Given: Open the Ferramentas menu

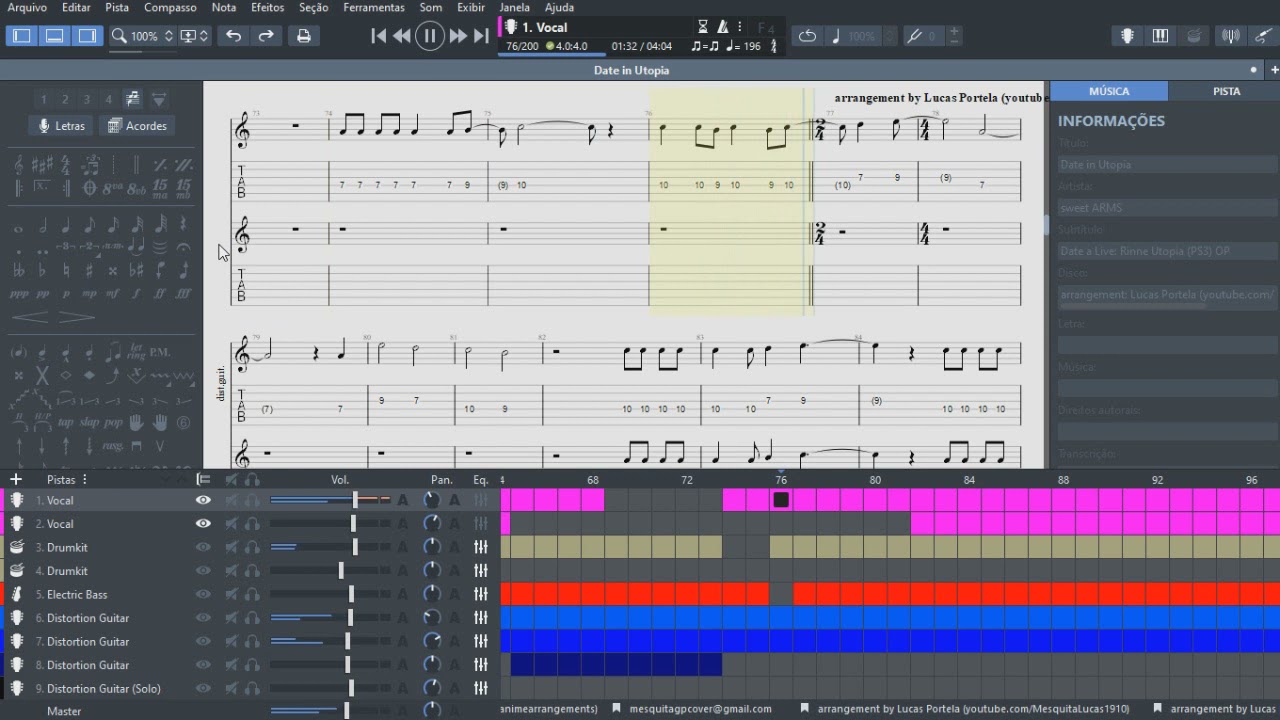Looking at the screenshot, I should coord(374,7).
